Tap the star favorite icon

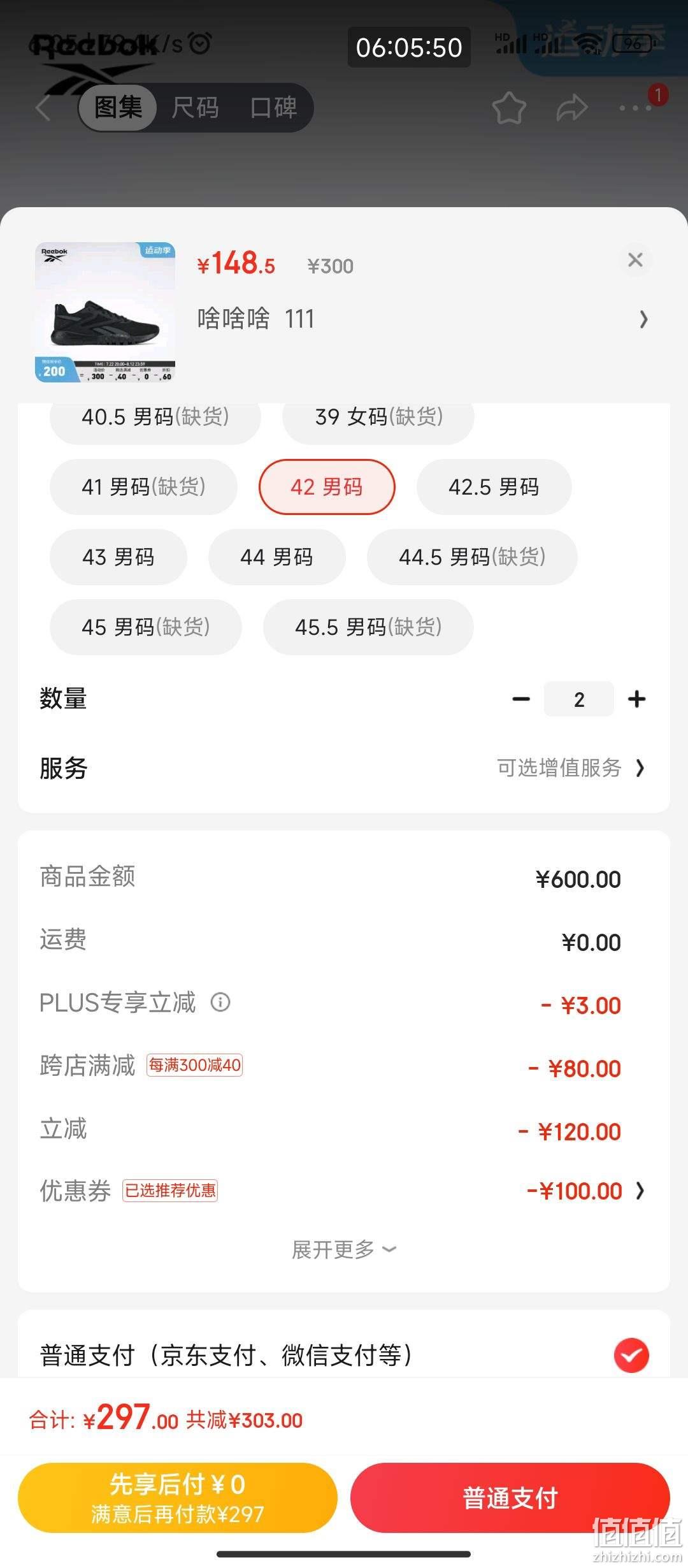coord(509,108)
